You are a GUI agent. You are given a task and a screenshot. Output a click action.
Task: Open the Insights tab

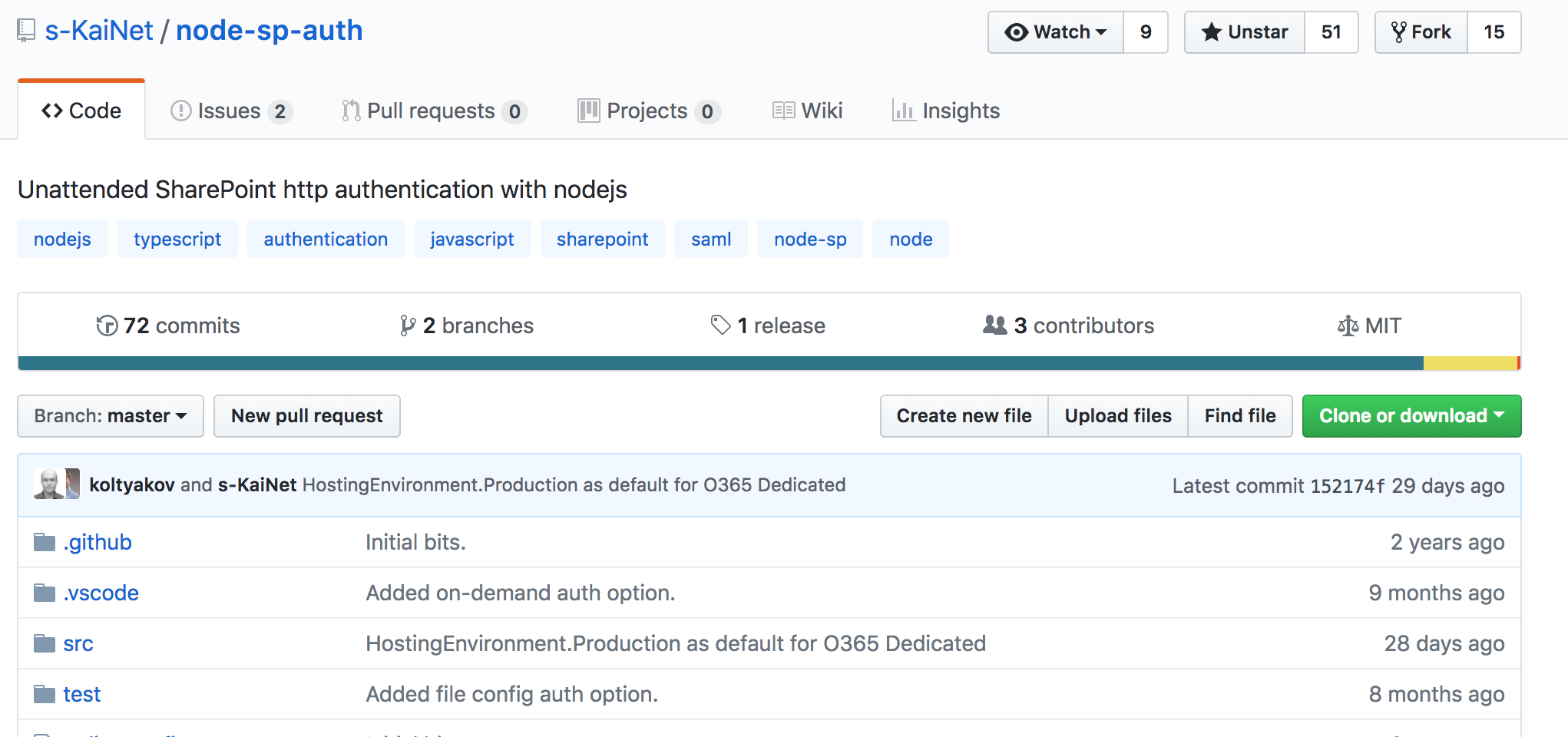coord(946,111)
